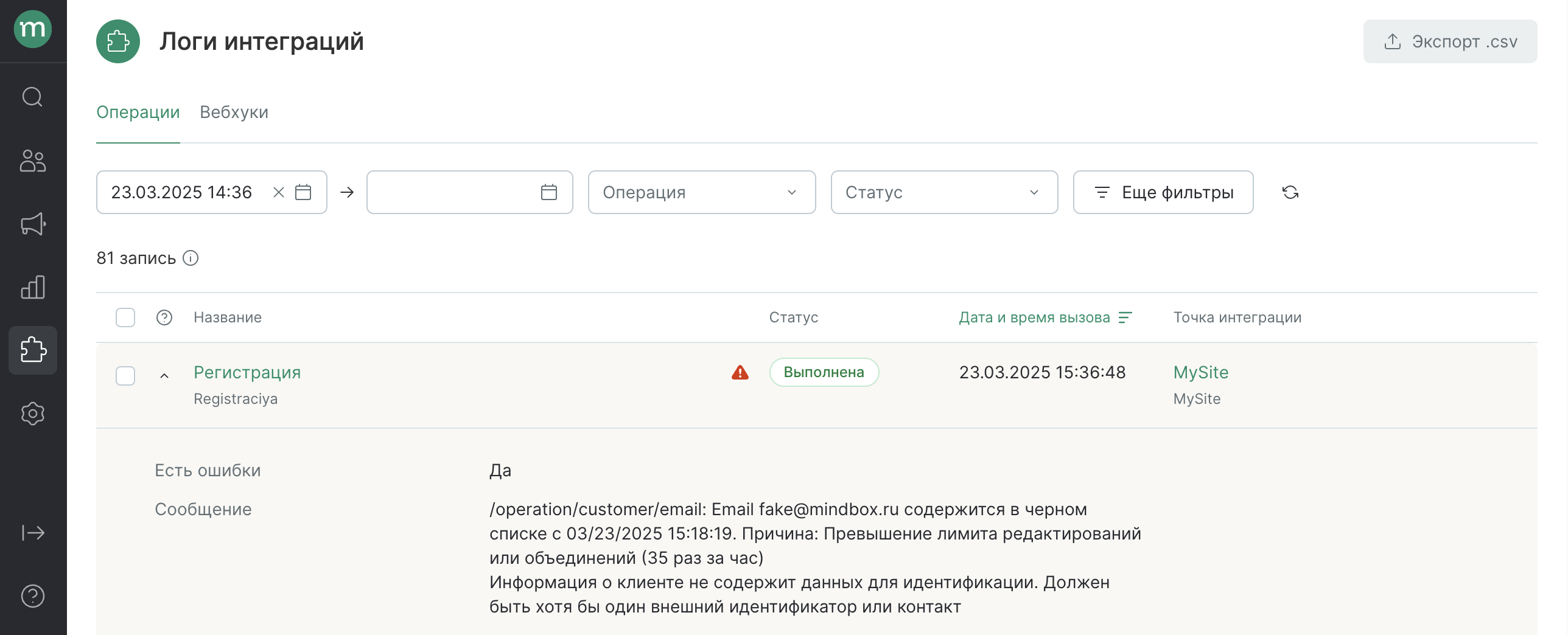Open settings via the gear icon
Screen dimensions: 1568x635
(x=33, y=414)
